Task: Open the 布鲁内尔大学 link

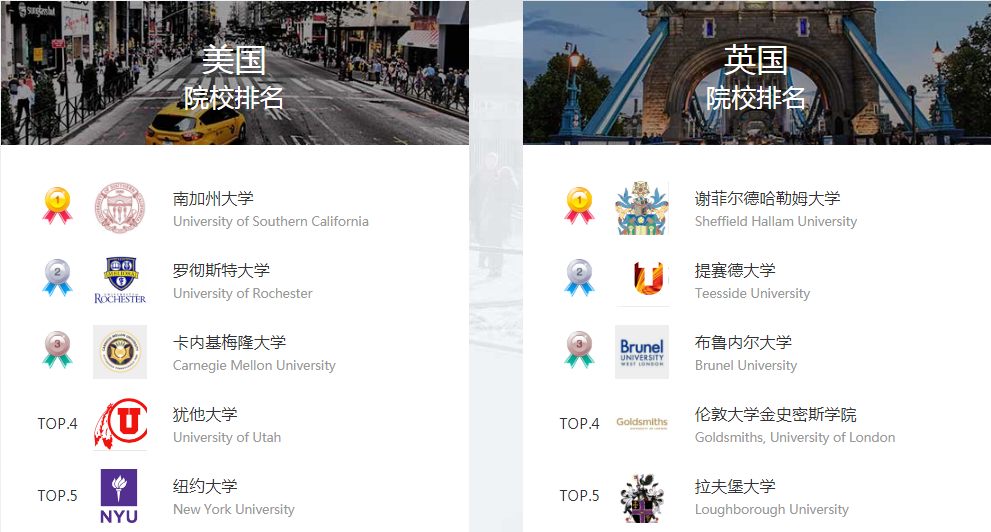Action: tap(743, 342)
